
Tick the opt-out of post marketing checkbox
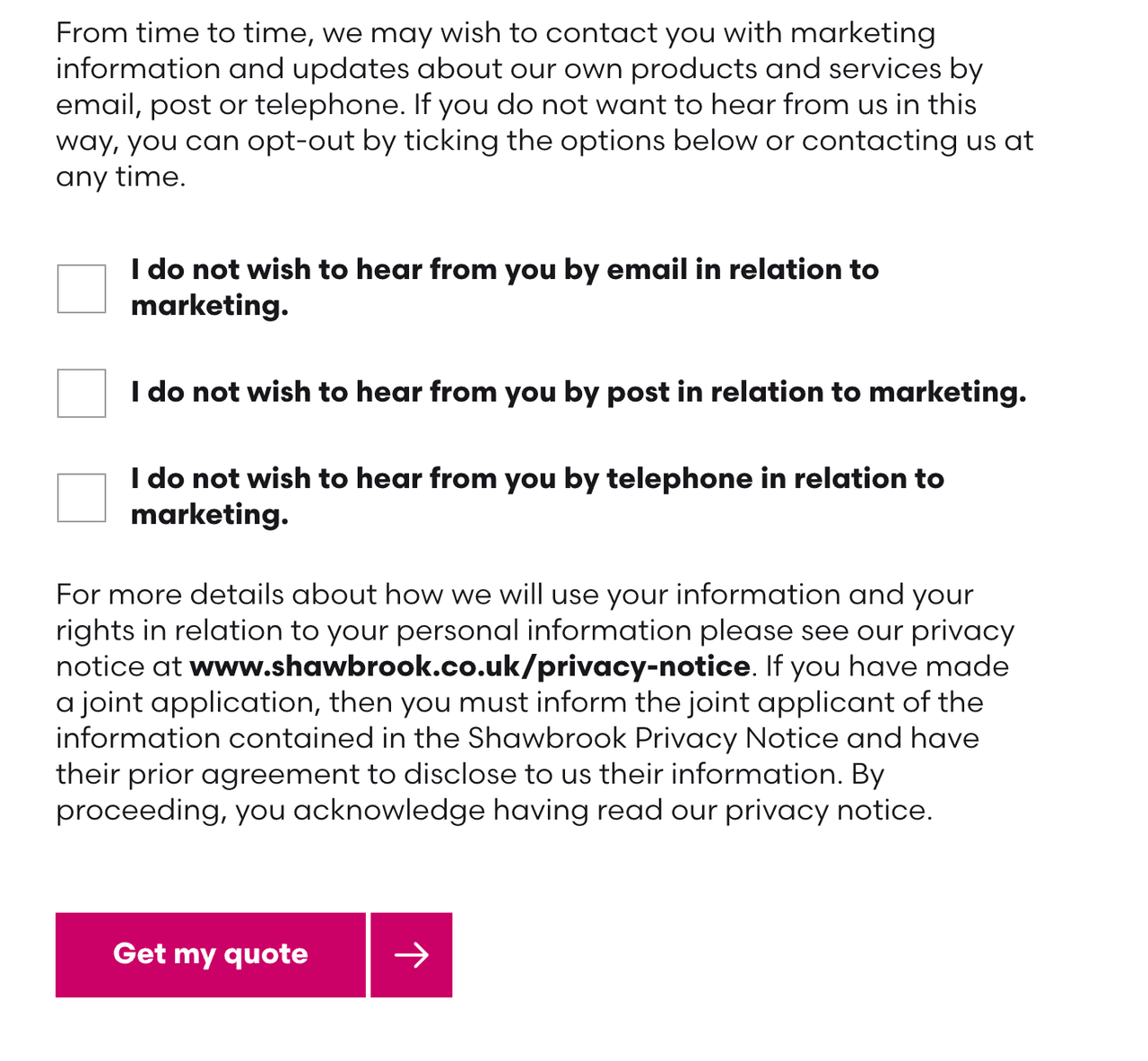click(x=82, y=393)
